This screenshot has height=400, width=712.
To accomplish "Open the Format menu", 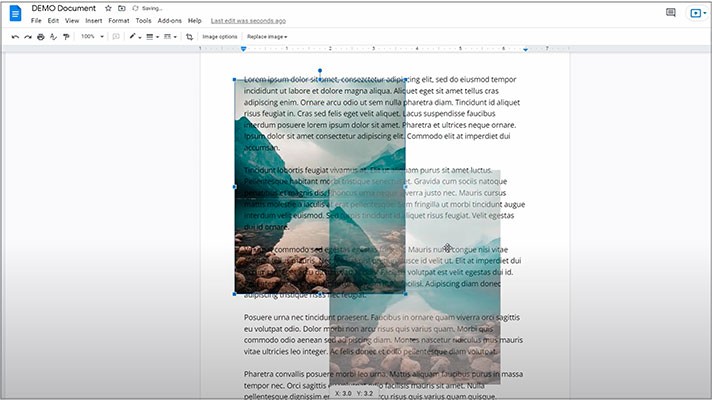I will 119,21.
